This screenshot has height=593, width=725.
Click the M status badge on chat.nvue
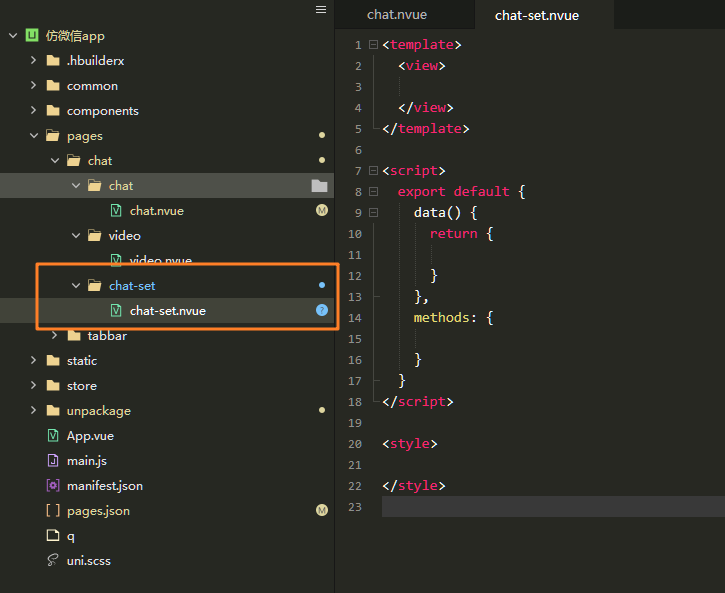[322, 210]
